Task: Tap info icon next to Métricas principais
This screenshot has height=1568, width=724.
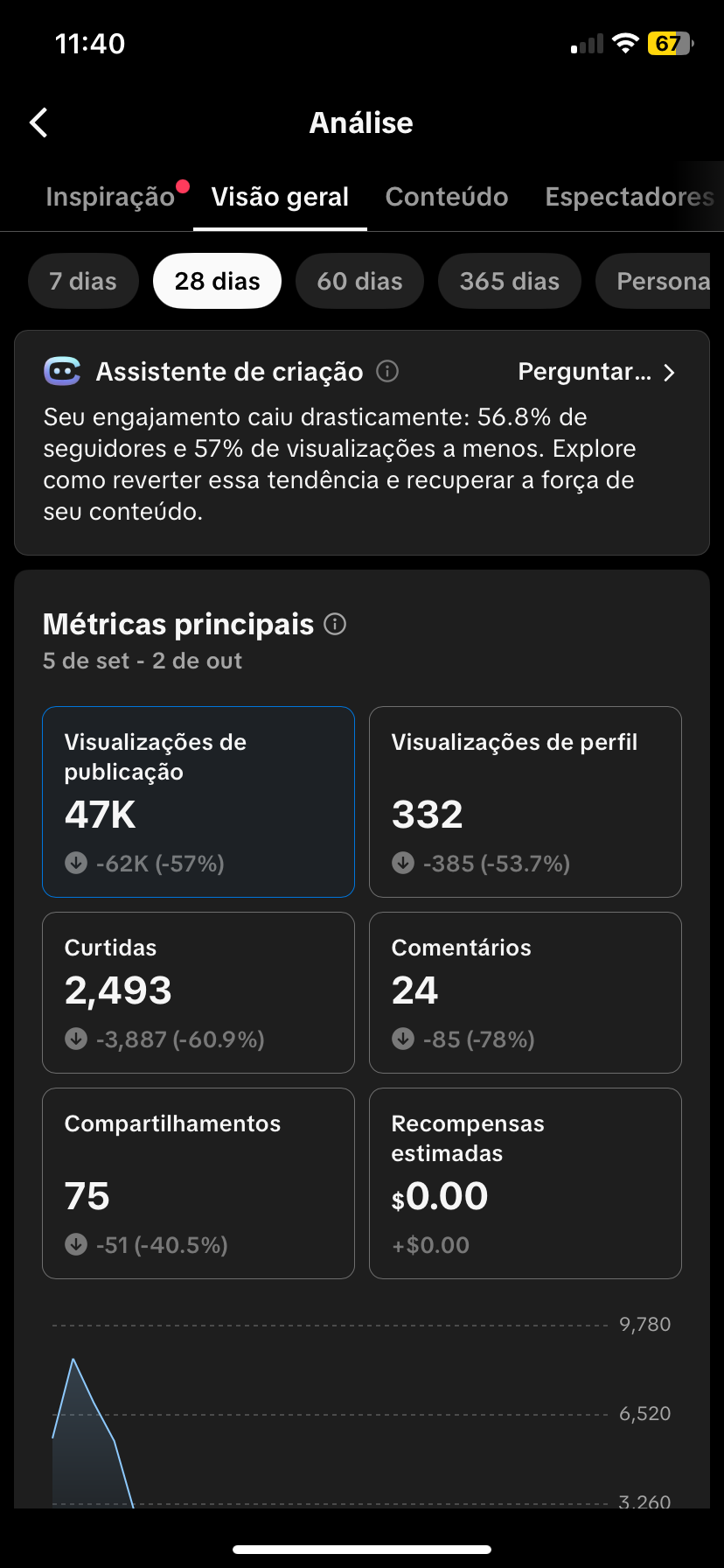Action: [335, 624]
